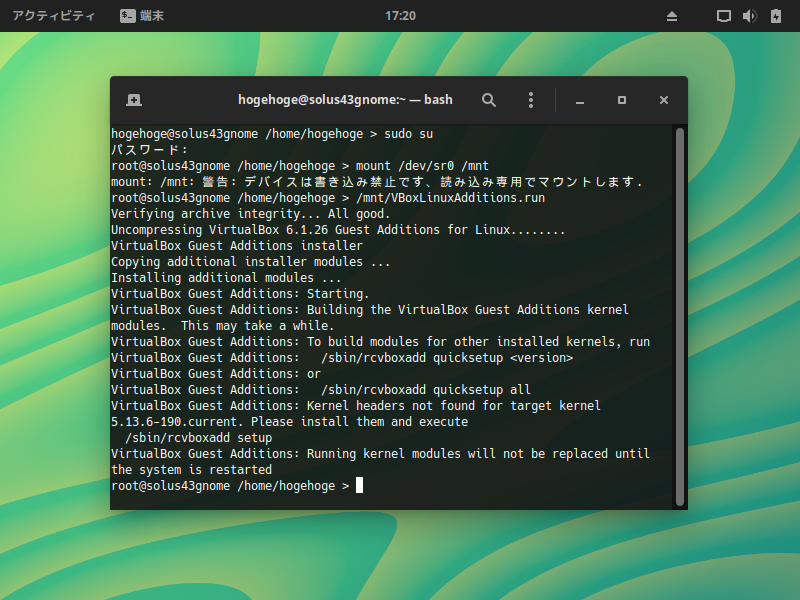Click the display network icon in system tray

coord(723,16)
